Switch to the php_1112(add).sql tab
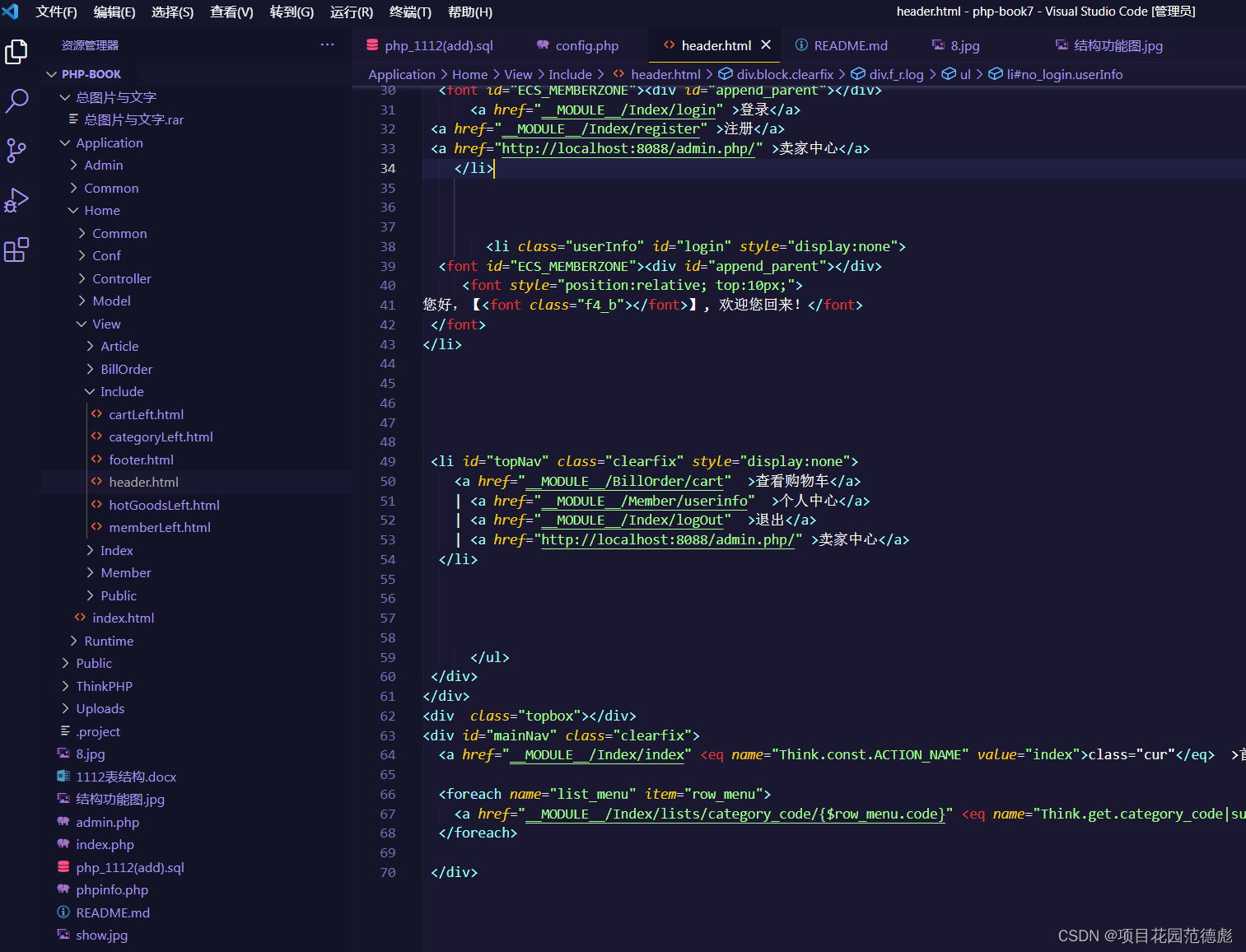1246x952 pixels. [439, 45]
